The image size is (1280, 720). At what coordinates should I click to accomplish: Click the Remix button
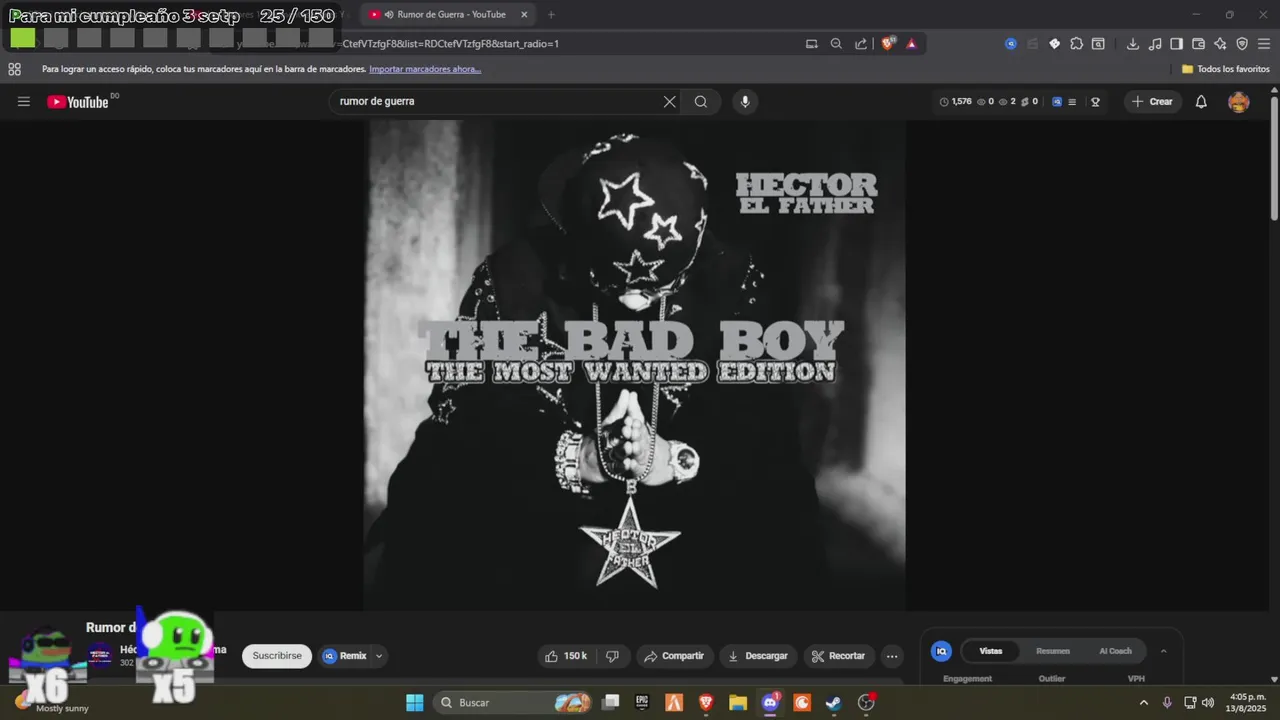(345, 656)
